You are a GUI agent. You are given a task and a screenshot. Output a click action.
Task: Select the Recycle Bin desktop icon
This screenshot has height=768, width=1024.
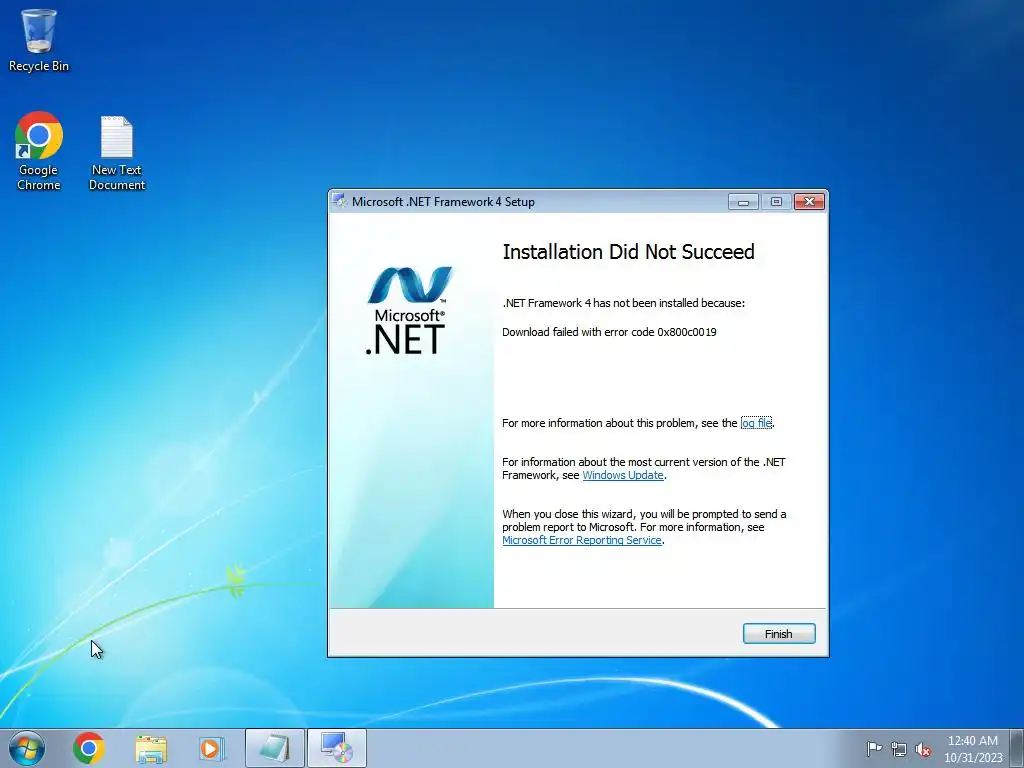point(39,40)
